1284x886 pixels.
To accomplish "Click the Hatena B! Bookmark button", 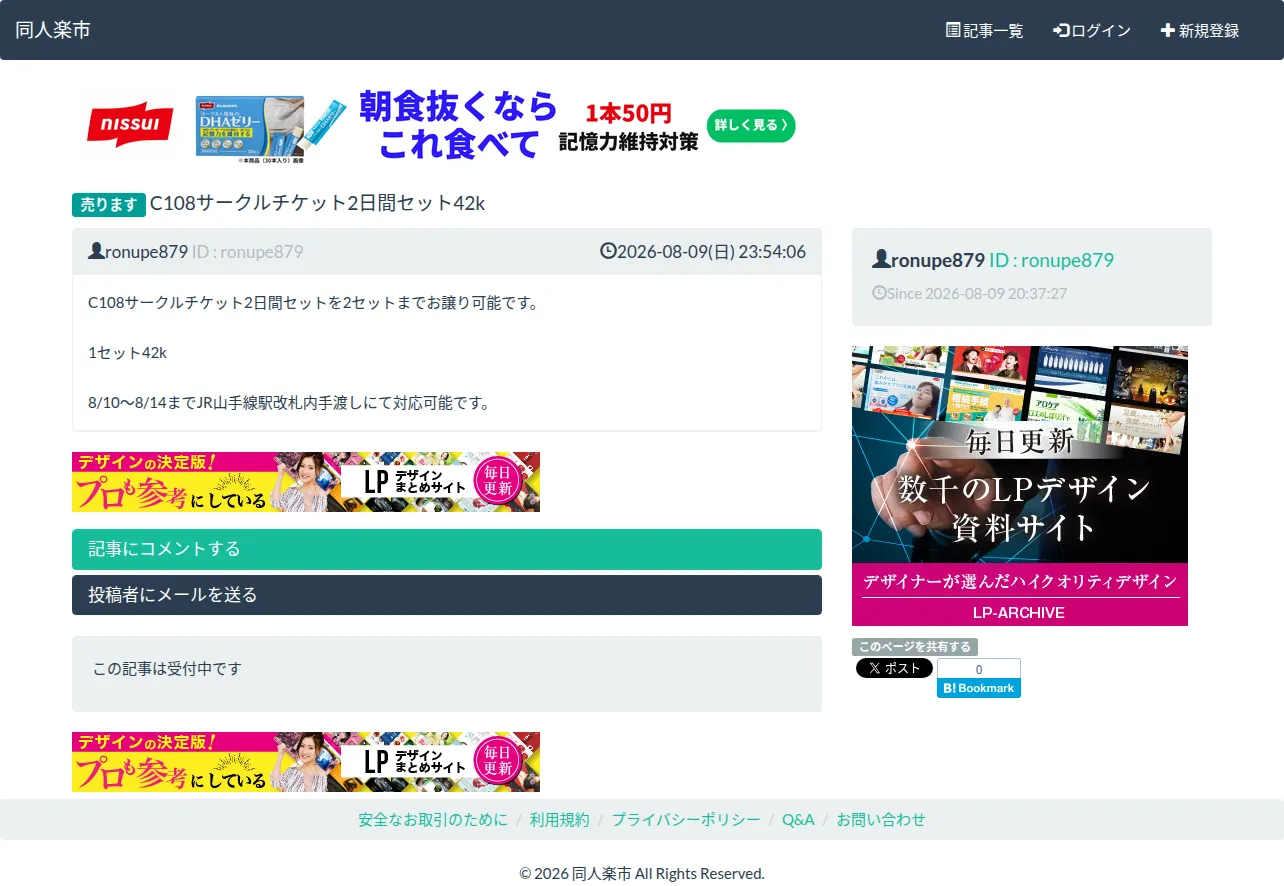I will 979,688.
